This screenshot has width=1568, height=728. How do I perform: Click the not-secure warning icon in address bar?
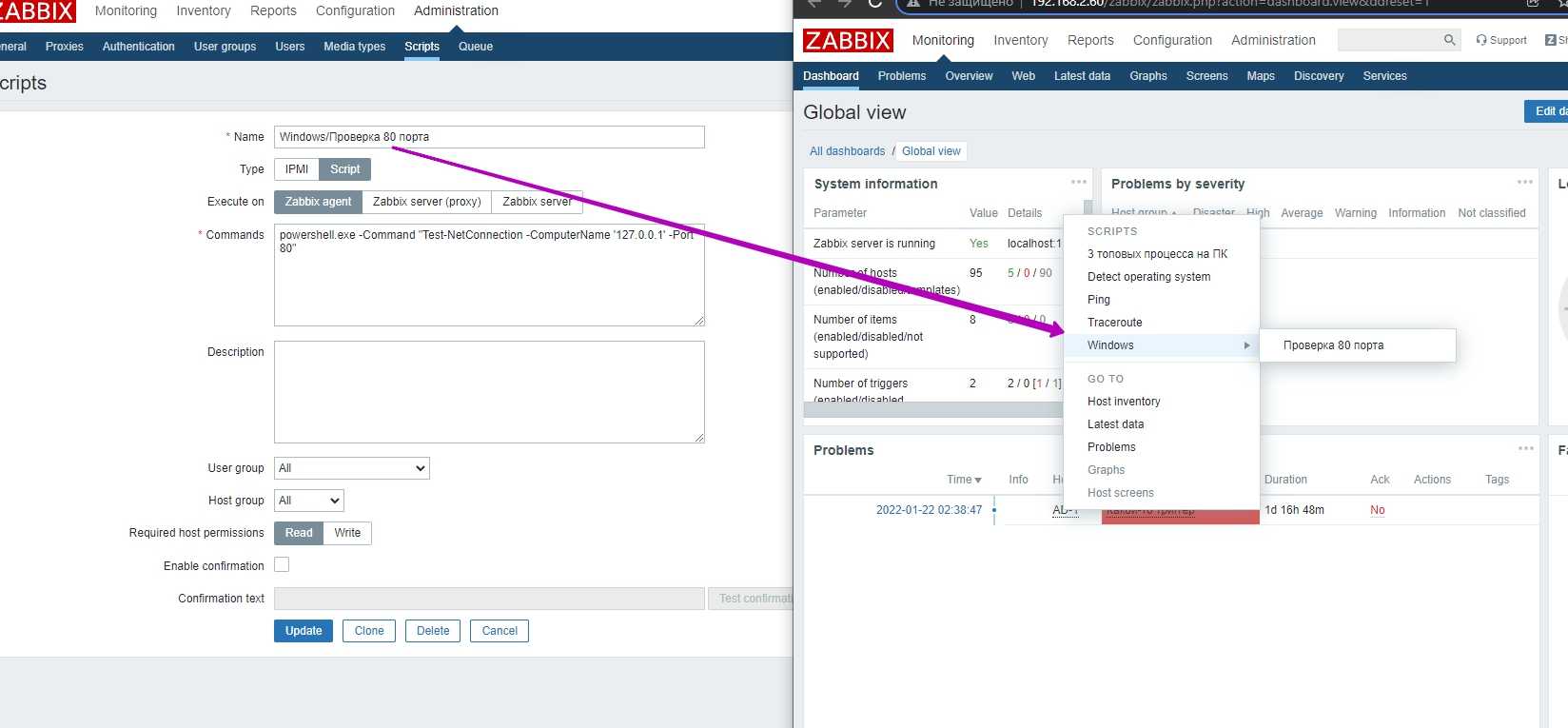pyautogui.click(x=913, y=4)
